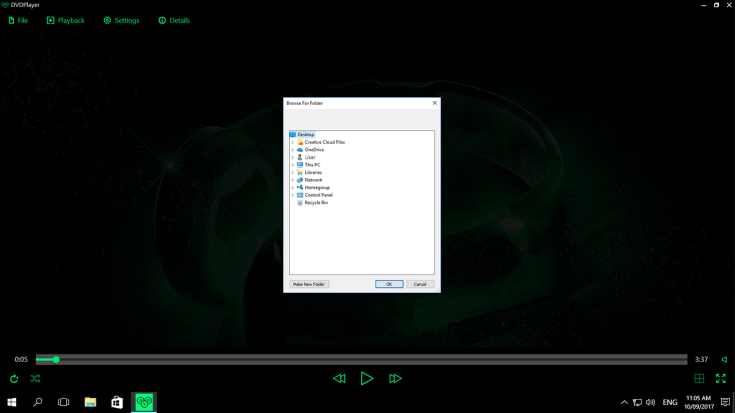
Task: Toggle repeat playback icon
Action: pyautogui.click(x=14, y=379)
